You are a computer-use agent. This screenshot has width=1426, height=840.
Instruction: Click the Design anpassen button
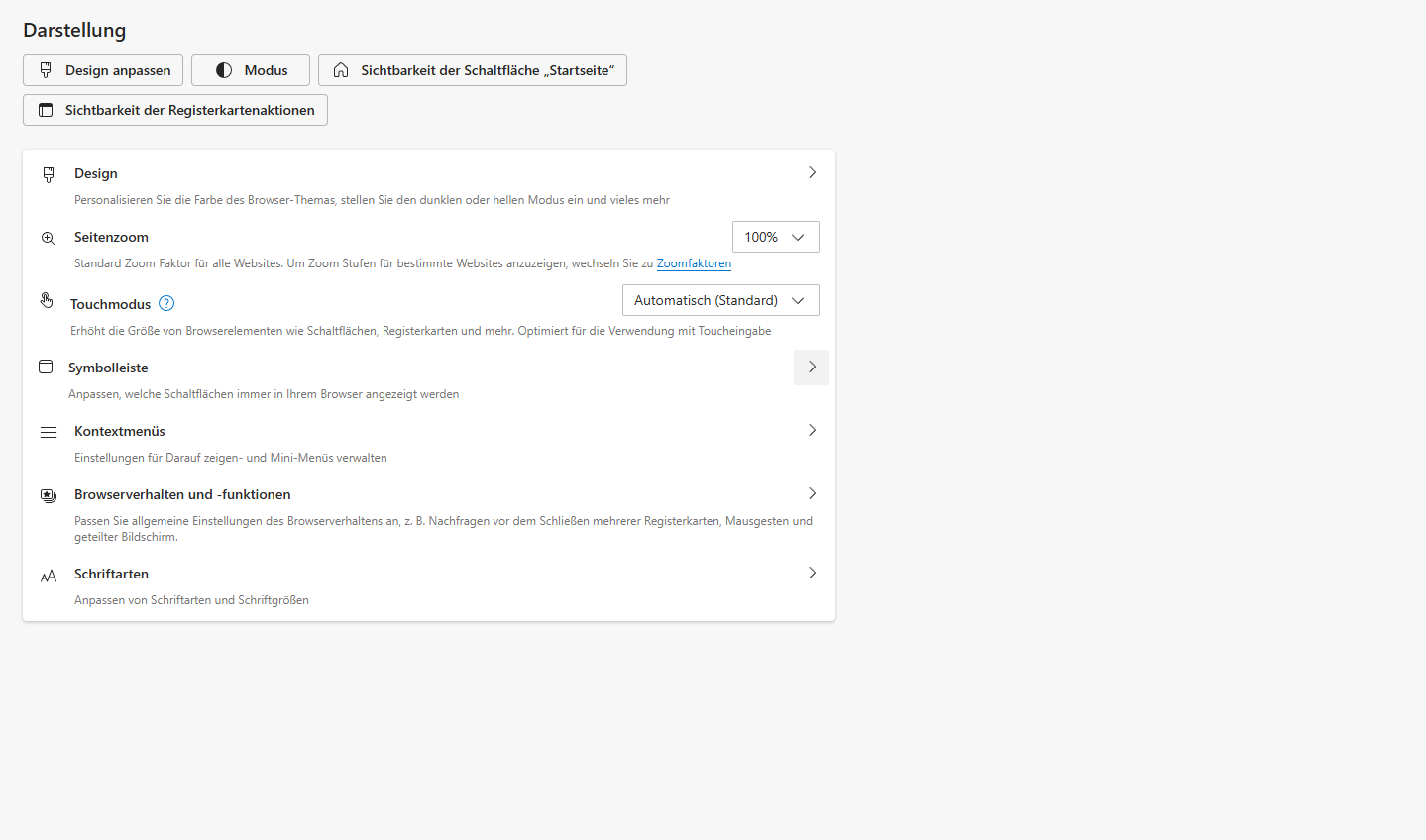[x=103, y=70]
